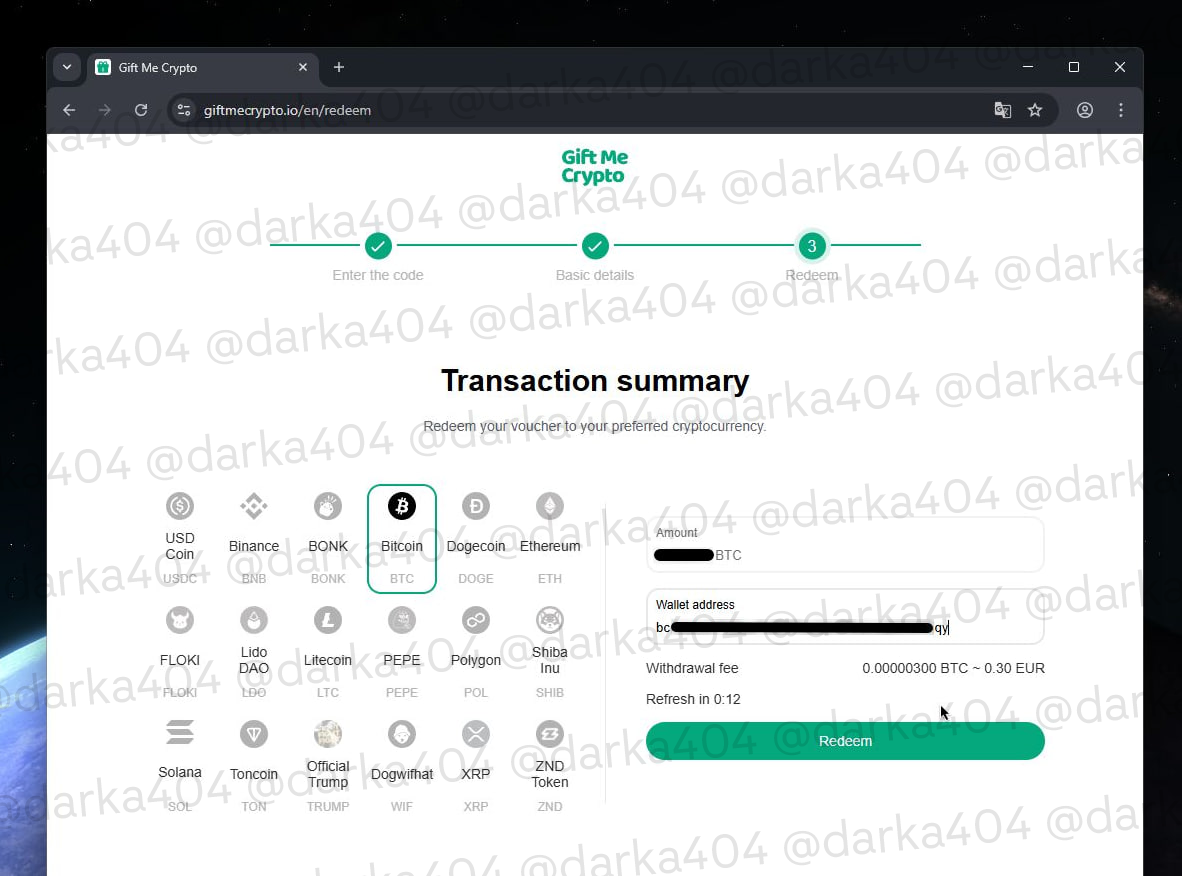Switch to the Gift Me Crypto tab
The width and height of the screenshot is (1182, 876).
(203, 67)
